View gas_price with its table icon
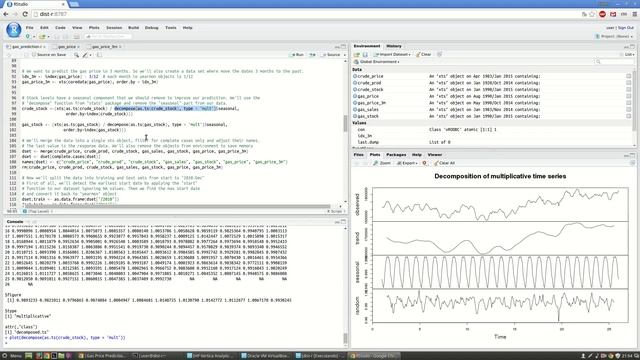 [x=629, y=96]
